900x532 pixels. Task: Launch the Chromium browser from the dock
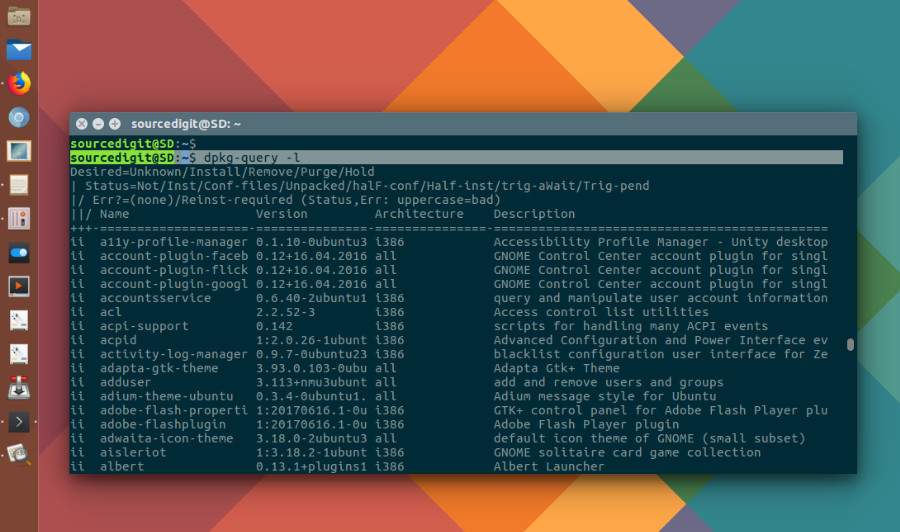point(19,118)
